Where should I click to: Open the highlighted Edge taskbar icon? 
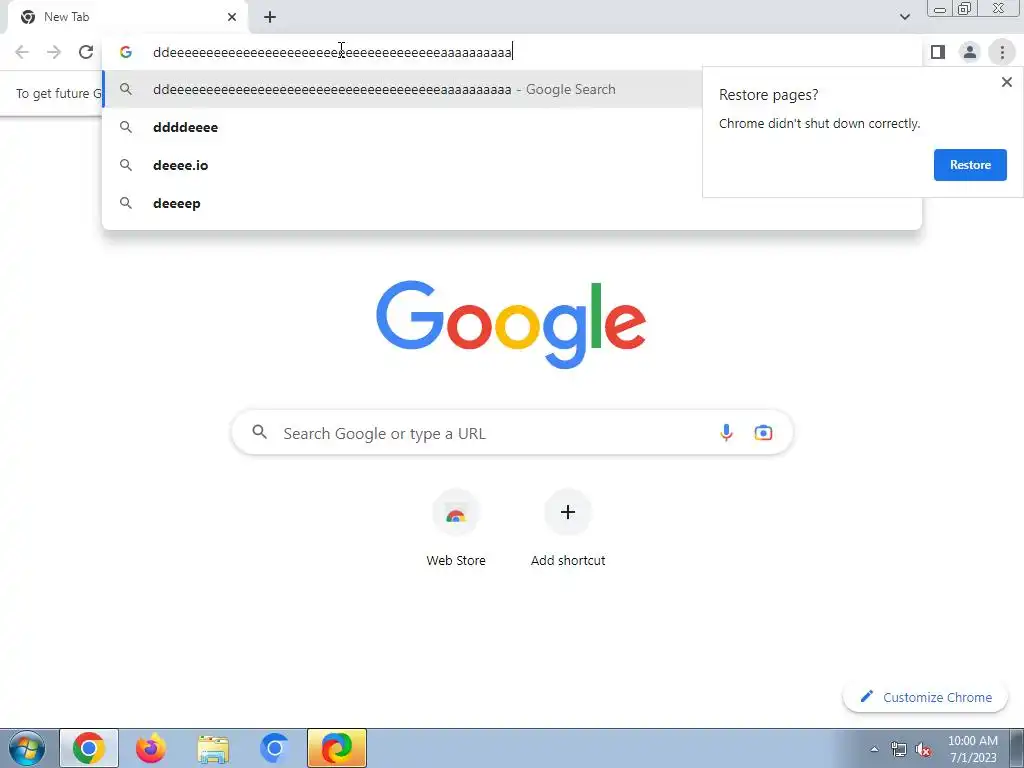(x=337, y=748)
